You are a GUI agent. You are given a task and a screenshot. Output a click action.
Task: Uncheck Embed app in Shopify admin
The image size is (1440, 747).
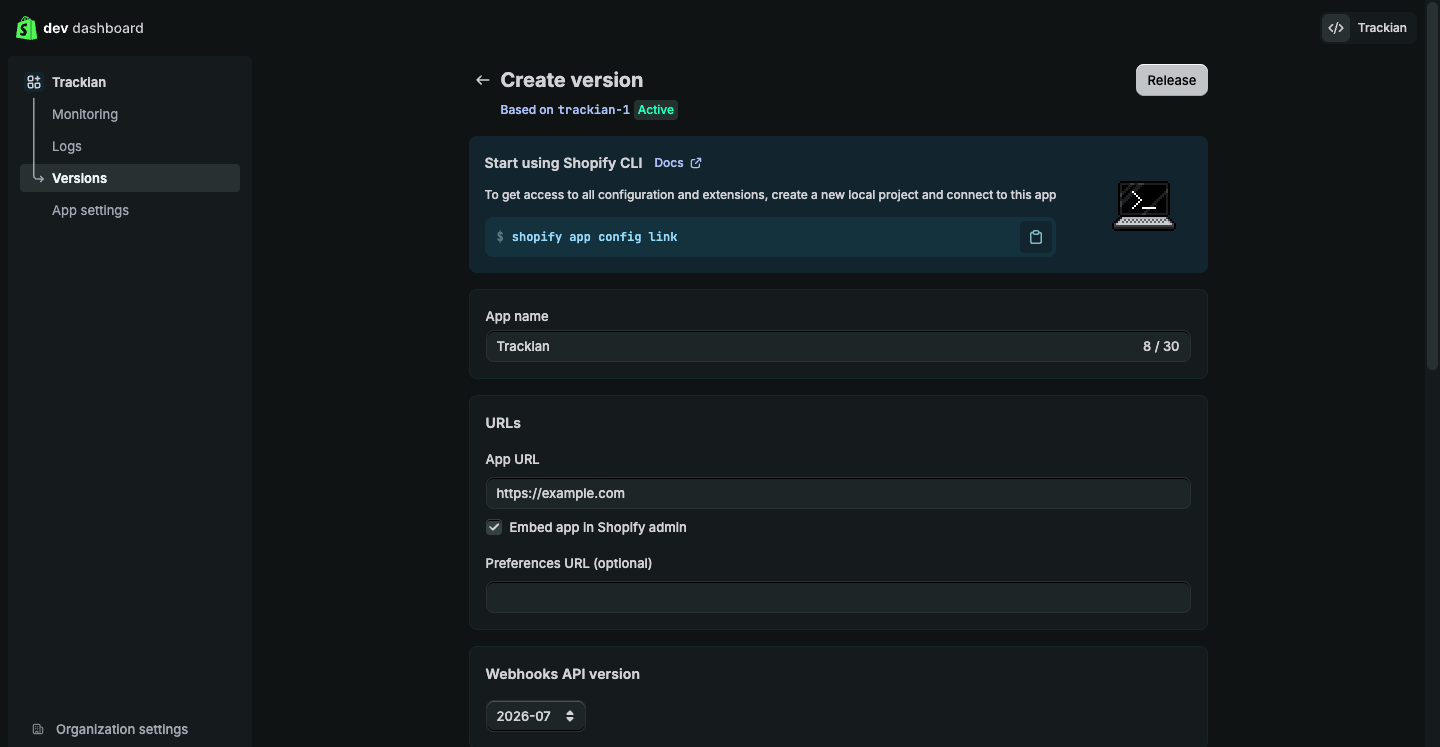pos(494,527)
